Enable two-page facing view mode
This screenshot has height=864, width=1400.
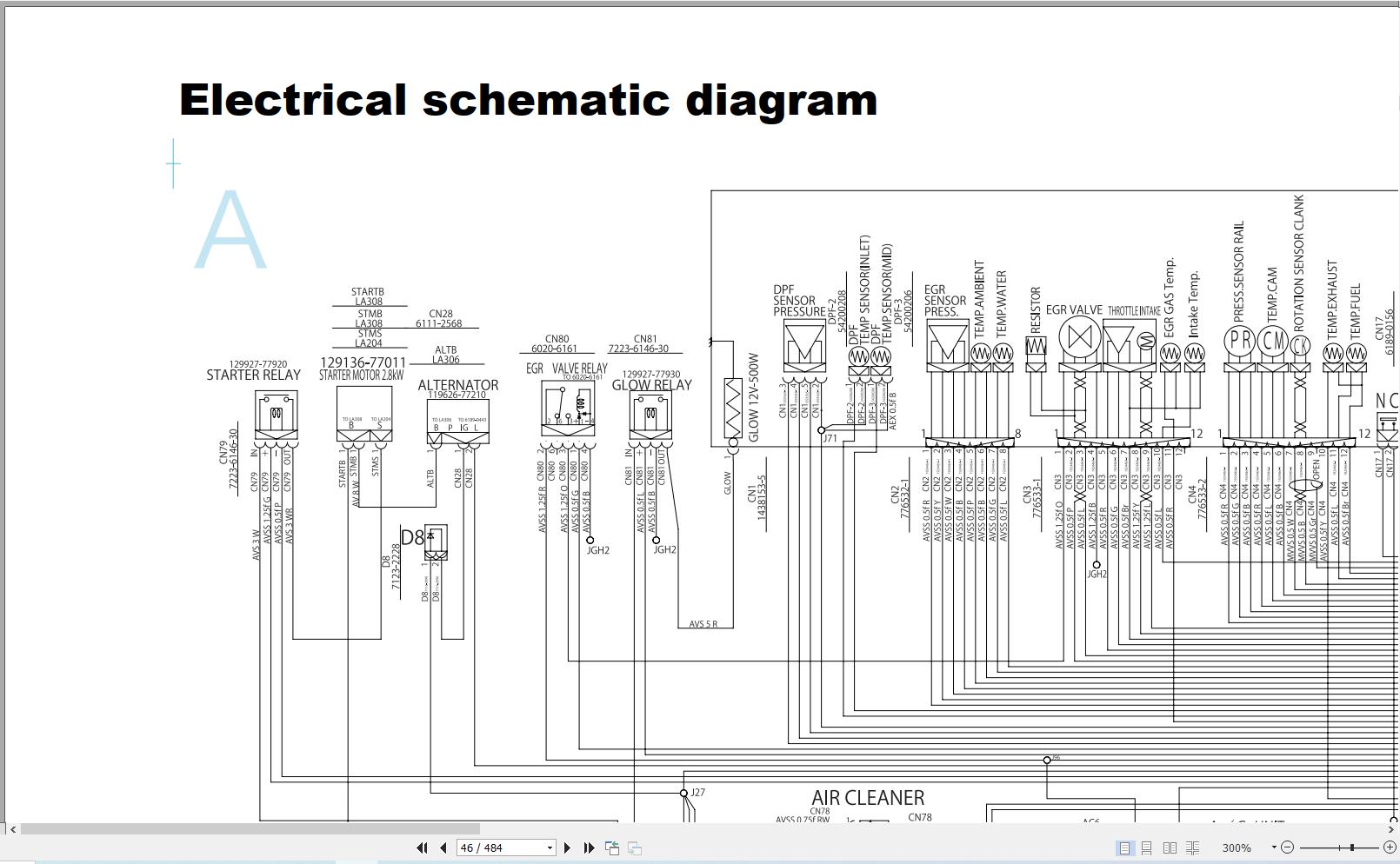pyautogui.click(x=1170, y=847)
